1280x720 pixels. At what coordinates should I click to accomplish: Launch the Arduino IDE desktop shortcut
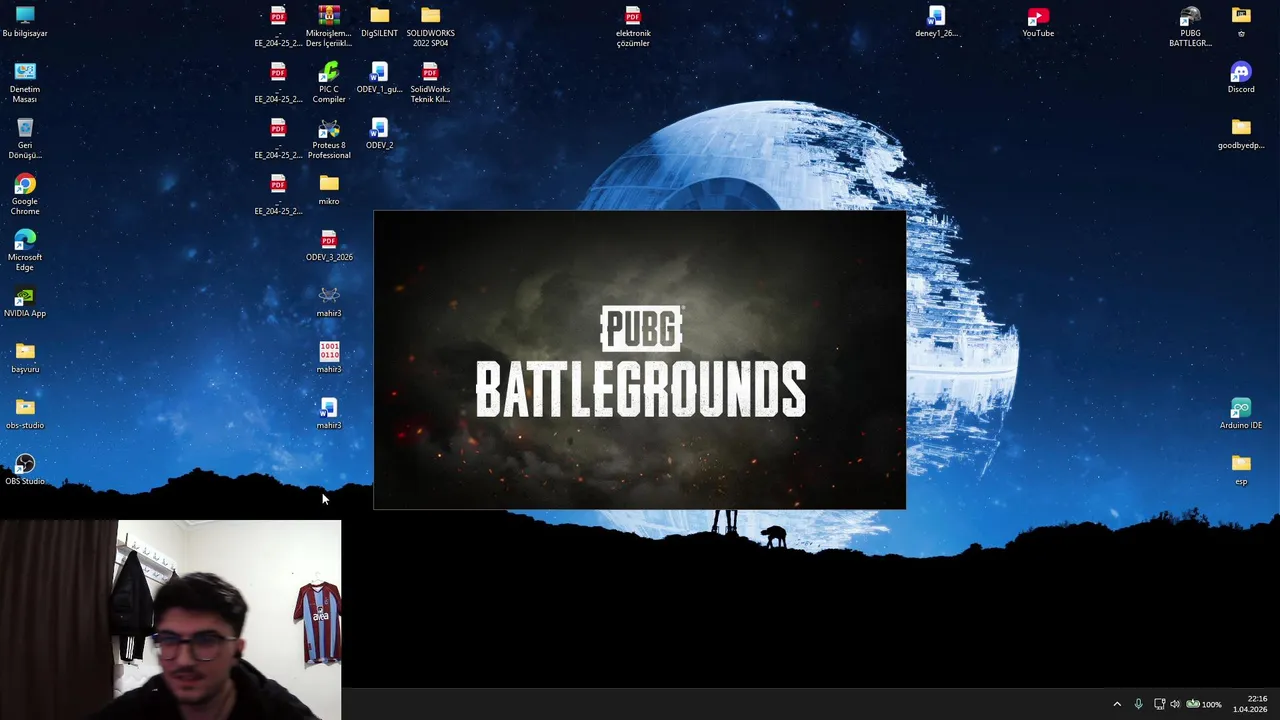[1241, 414]
